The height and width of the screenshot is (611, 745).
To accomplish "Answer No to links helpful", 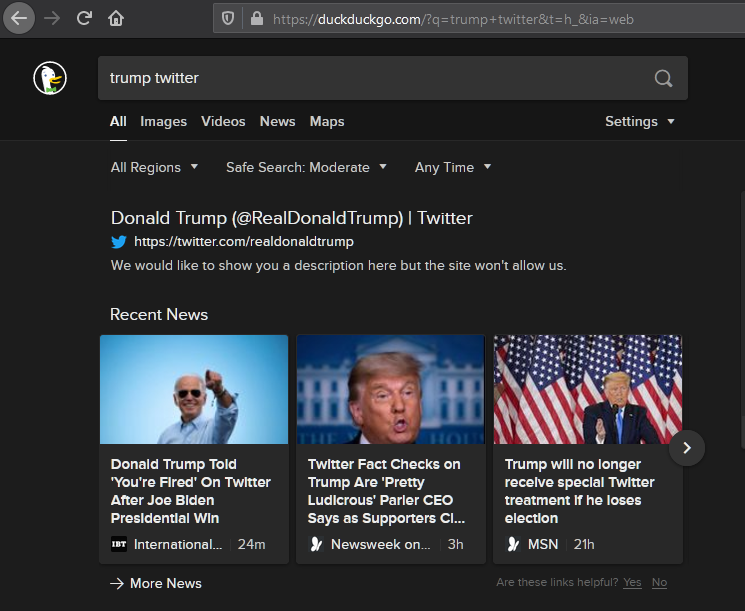I will pyautogui.click(x=659, y=582).
